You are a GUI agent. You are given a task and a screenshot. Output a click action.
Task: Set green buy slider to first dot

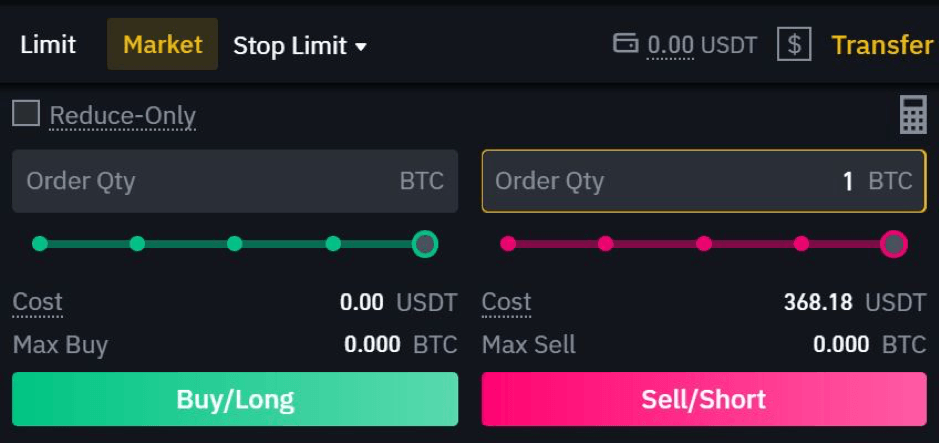[40, 244]
